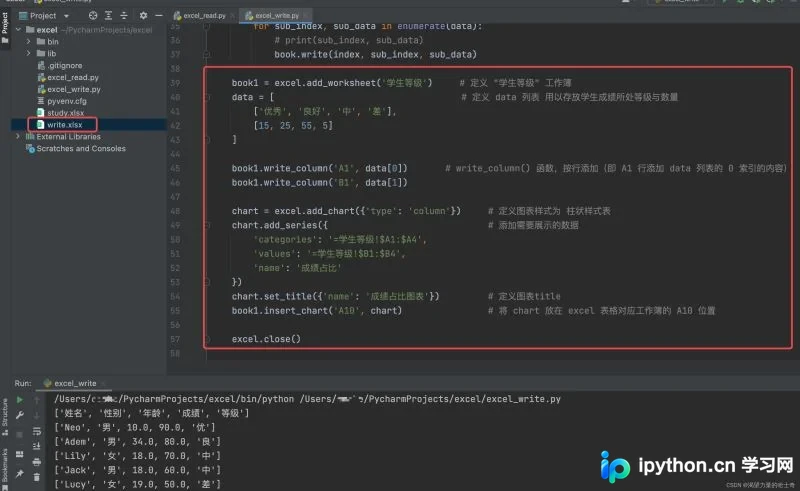Expand External Libraries node
Viewport: 800px width, 491px height.
pos(18,136)
